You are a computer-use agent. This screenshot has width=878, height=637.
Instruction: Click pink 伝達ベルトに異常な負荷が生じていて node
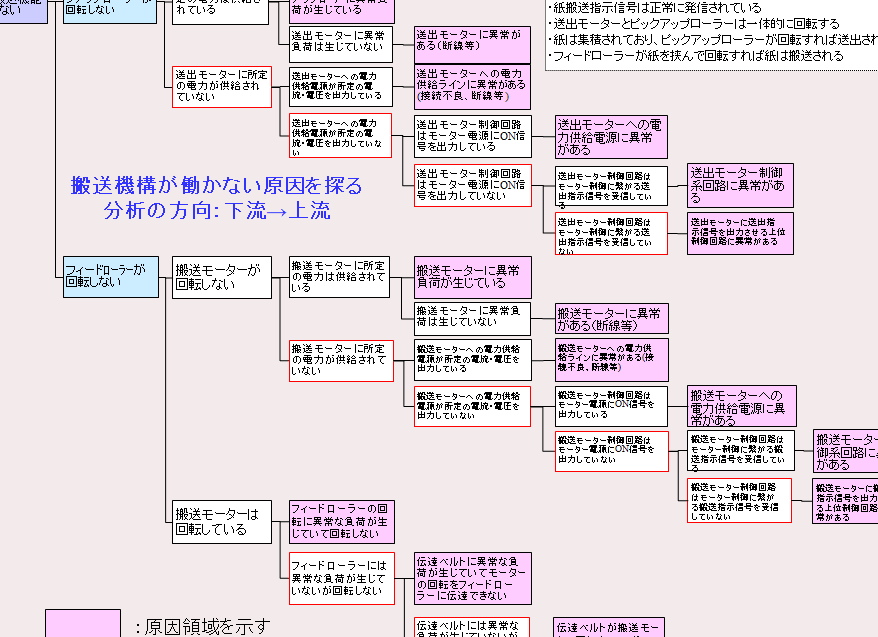click(x=473, y=578)
